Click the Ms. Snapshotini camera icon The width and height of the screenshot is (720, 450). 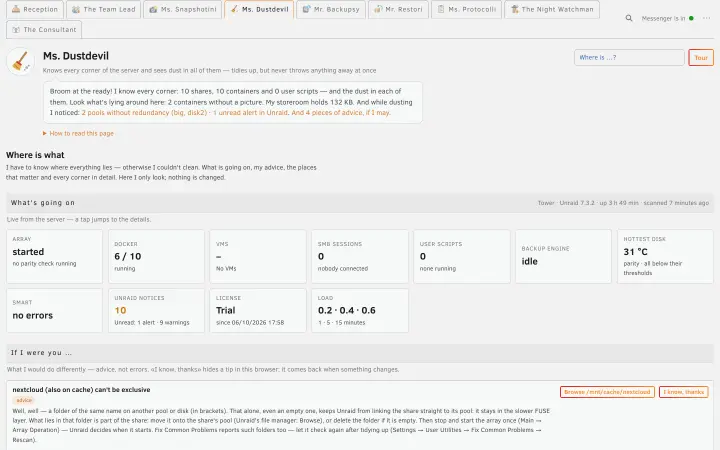(x=153, y=9)
